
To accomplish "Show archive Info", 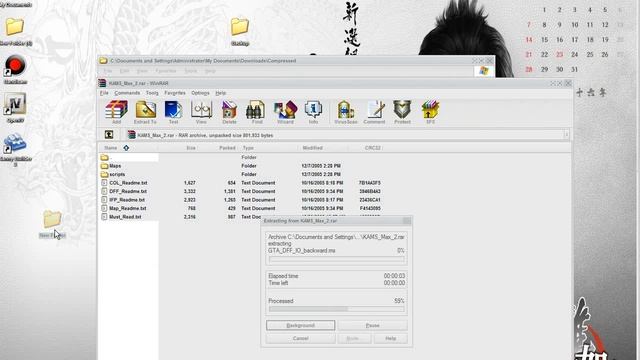I will click(x=313, y=112).
